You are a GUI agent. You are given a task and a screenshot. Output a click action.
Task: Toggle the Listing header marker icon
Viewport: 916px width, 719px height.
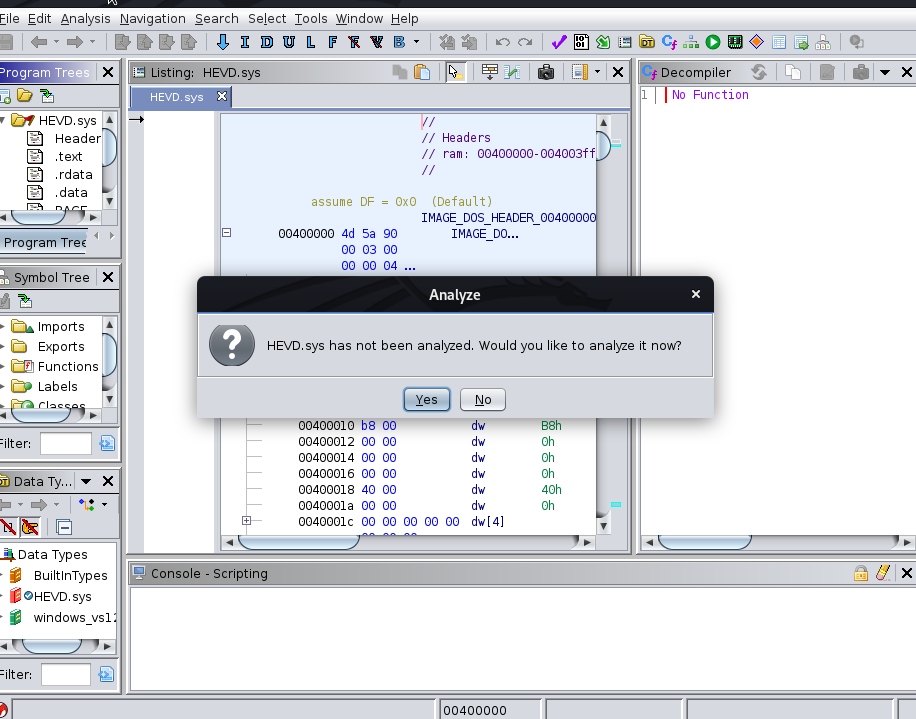512,72
